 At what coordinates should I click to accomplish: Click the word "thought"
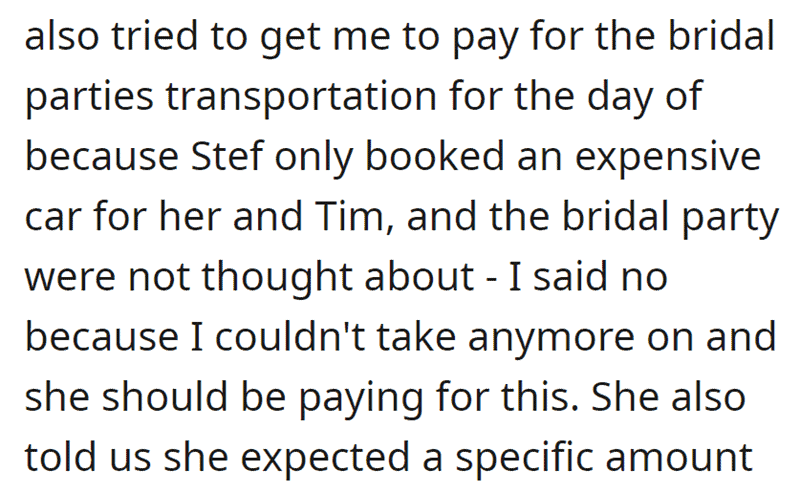click(277, 279)
